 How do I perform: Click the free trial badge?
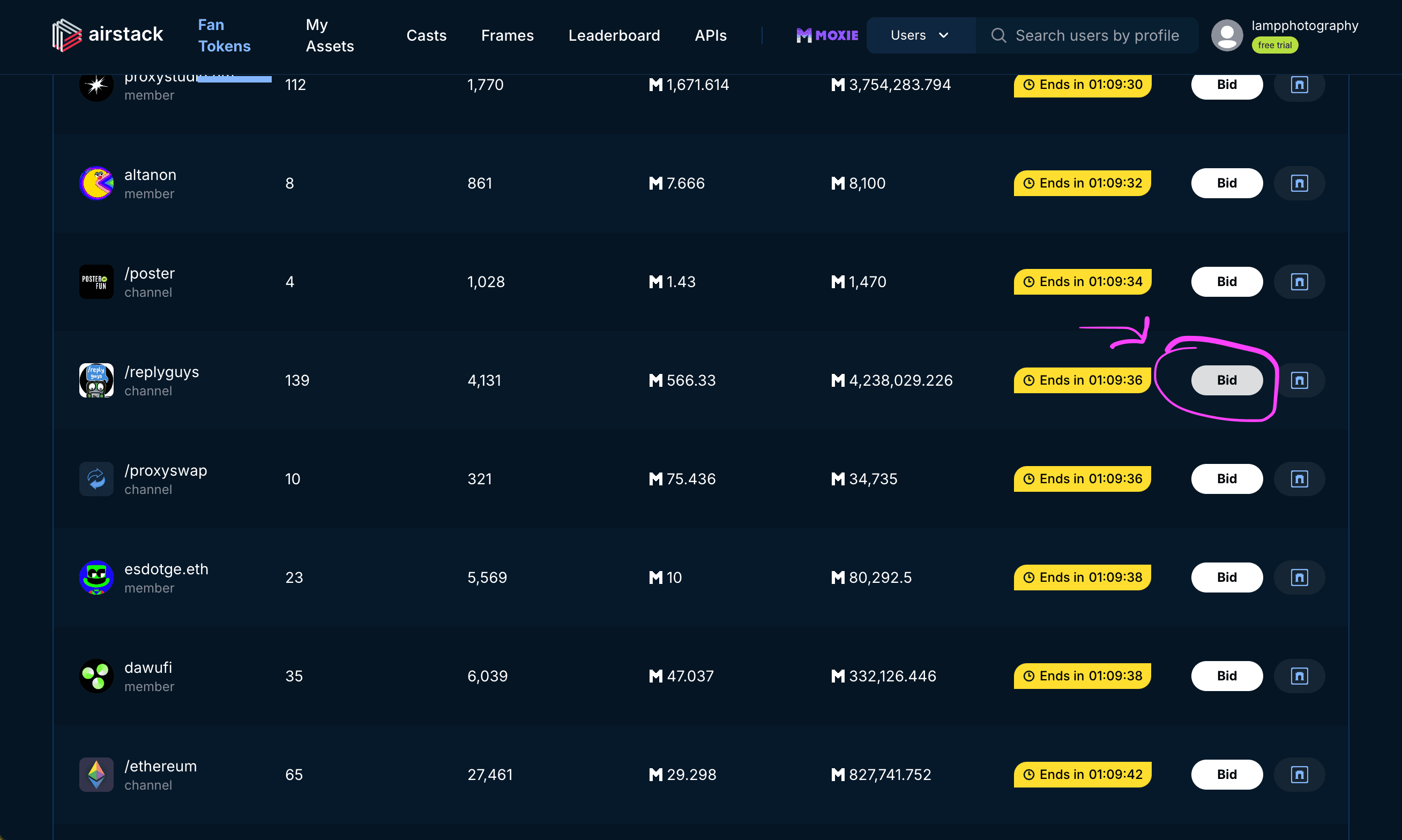click(1274, 46)
